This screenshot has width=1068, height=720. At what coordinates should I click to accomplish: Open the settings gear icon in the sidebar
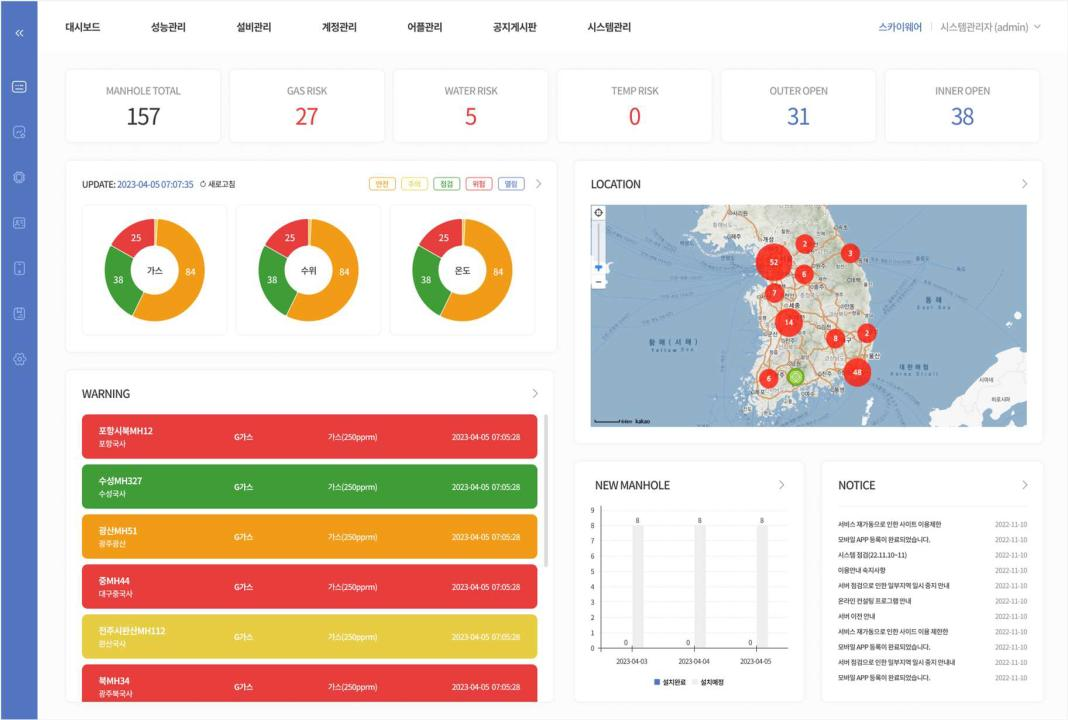[19, 359]
